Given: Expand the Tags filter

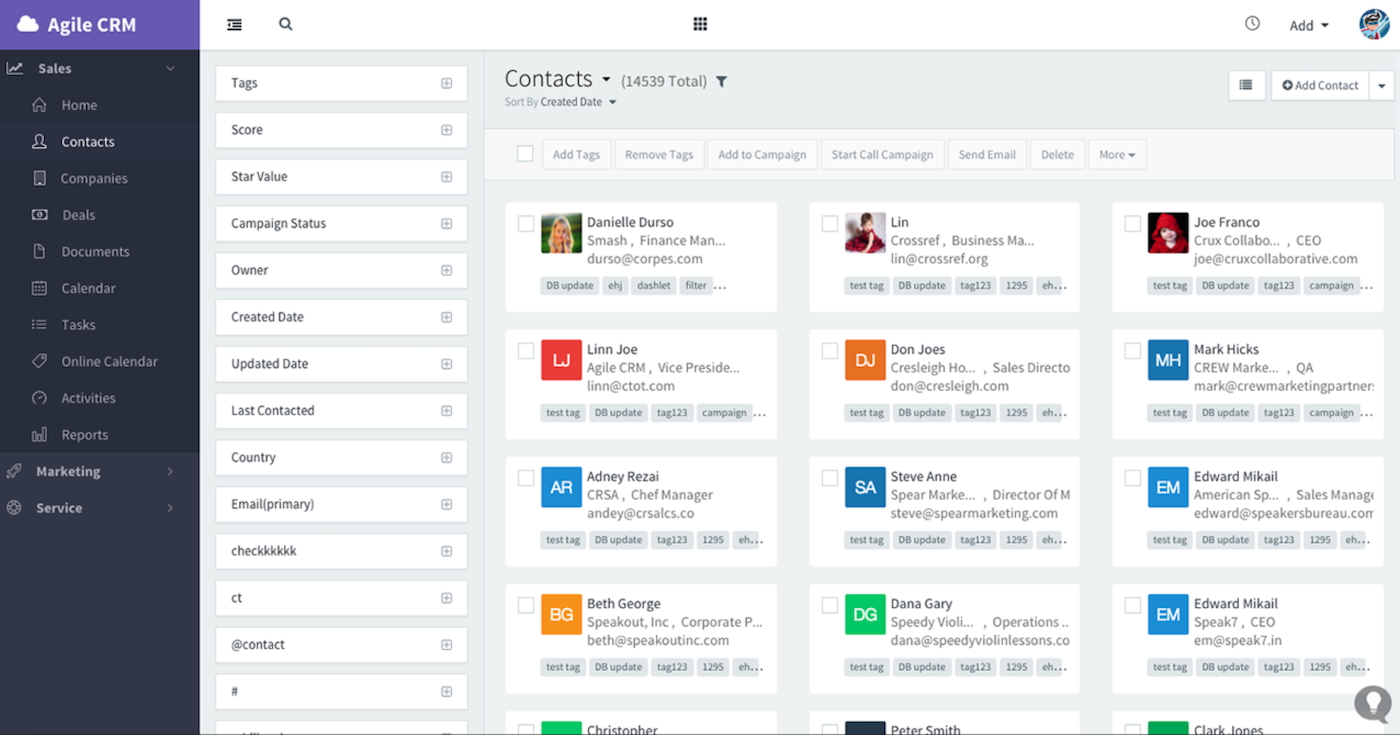Looking at the screenshot, I should click(x=446, y=83).
